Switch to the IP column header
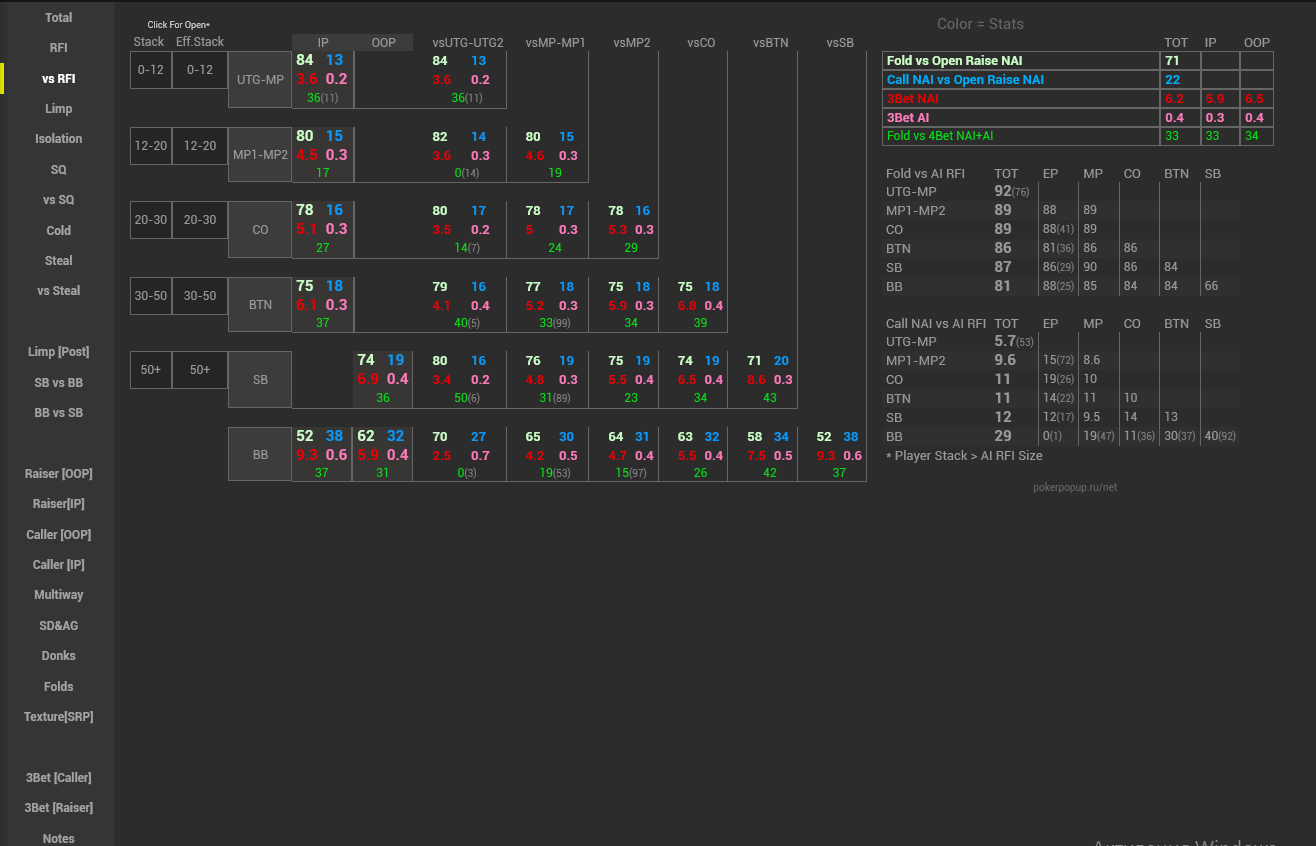Screen dimensions: 1316x846 (323, 43)
